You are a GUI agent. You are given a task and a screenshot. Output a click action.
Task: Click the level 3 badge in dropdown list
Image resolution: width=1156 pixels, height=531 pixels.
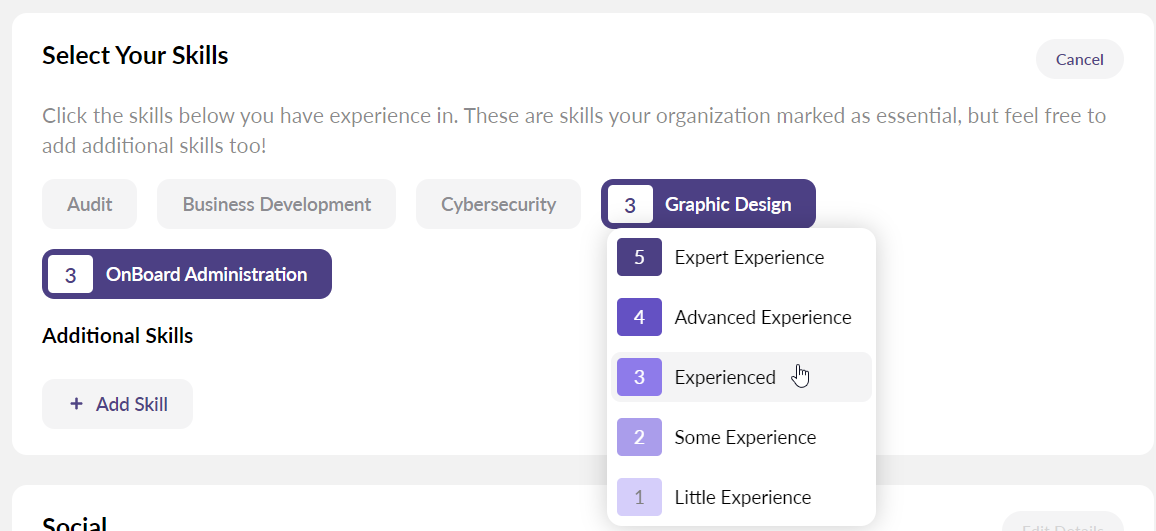tap(639, 377)
